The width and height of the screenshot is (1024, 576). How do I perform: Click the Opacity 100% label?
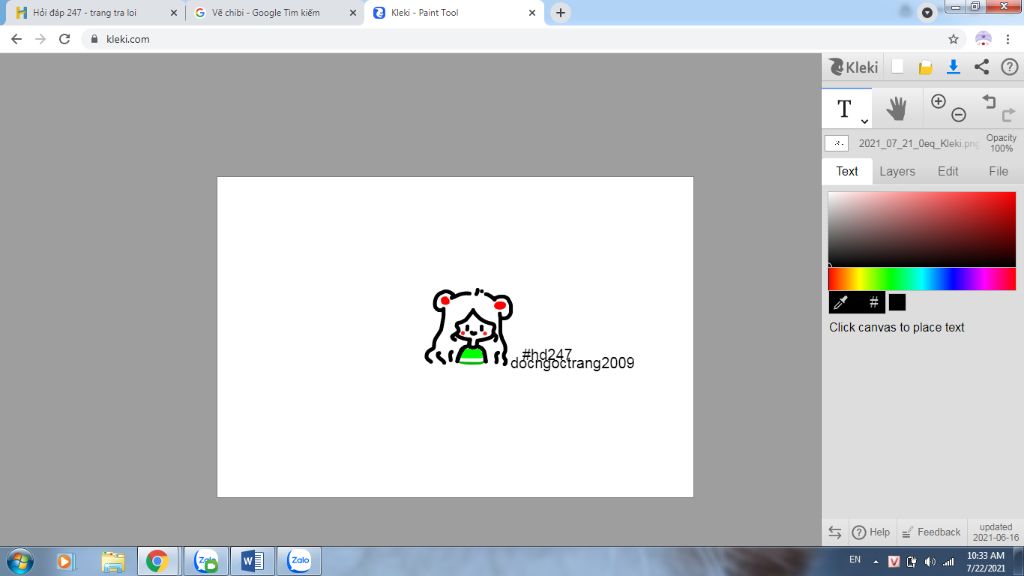pyautogui.click(x=1001, y=143)
